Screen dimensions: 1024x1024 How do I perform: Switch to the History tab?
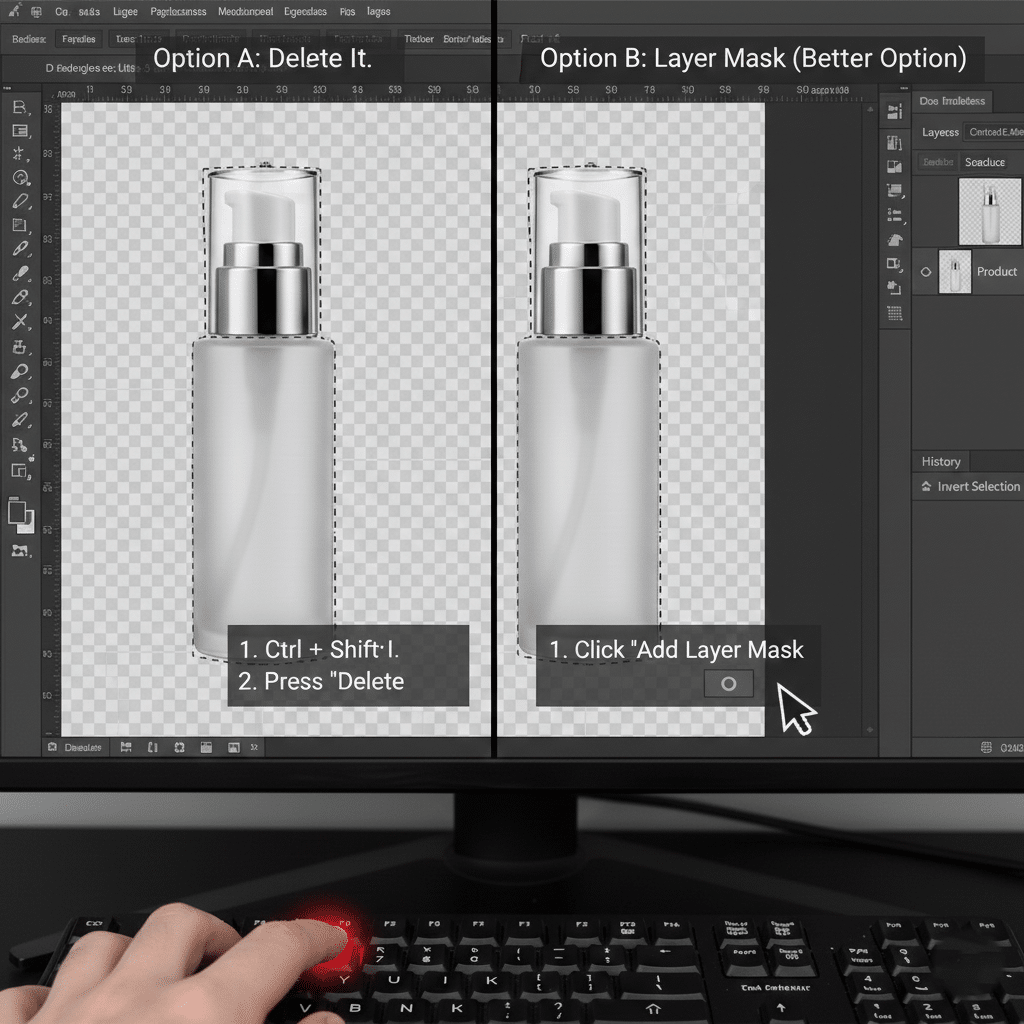coord(941,461)
